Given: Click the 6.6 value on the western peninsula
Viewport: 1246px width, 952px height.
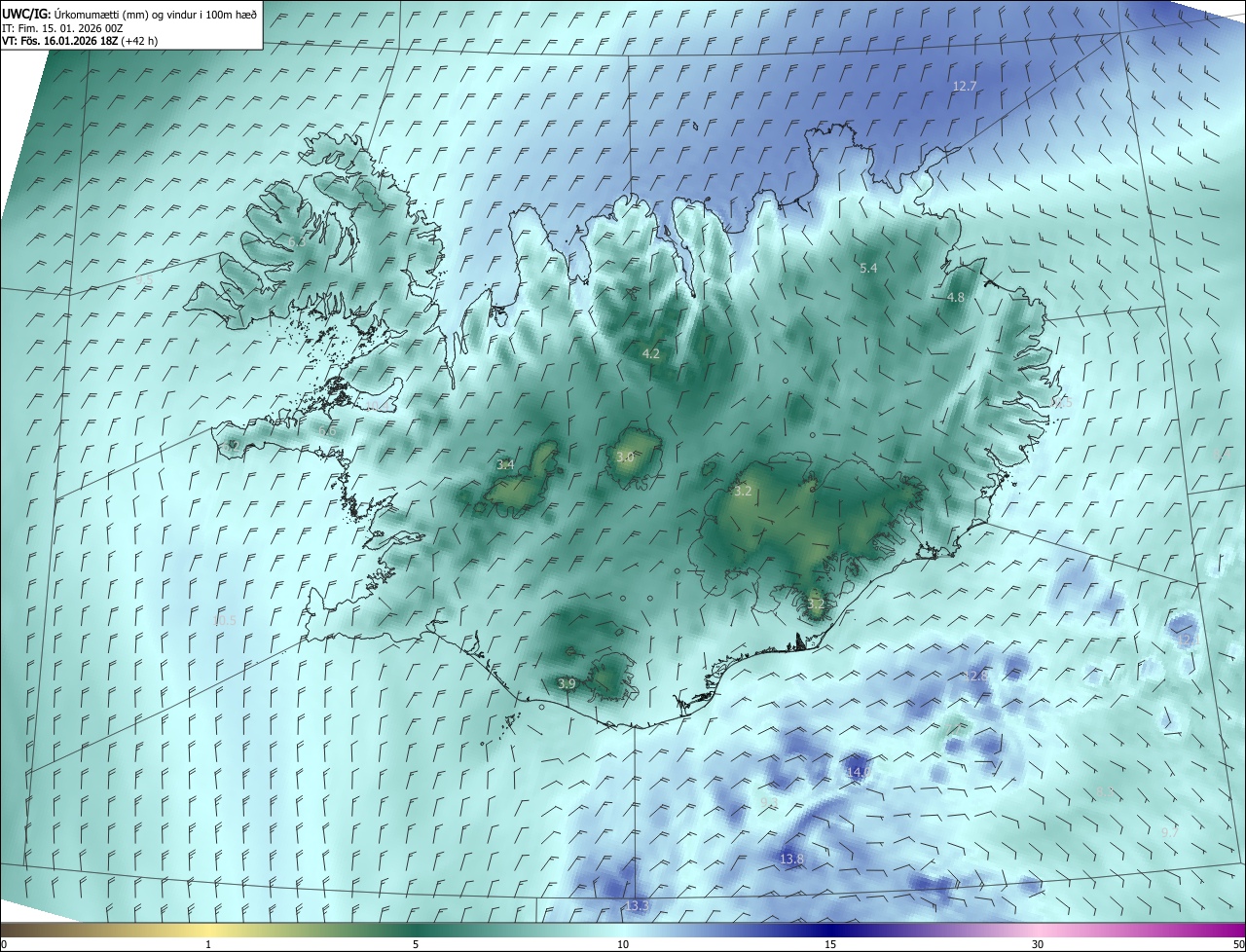Looking at the screenshot, I should (x=328, y=431).
